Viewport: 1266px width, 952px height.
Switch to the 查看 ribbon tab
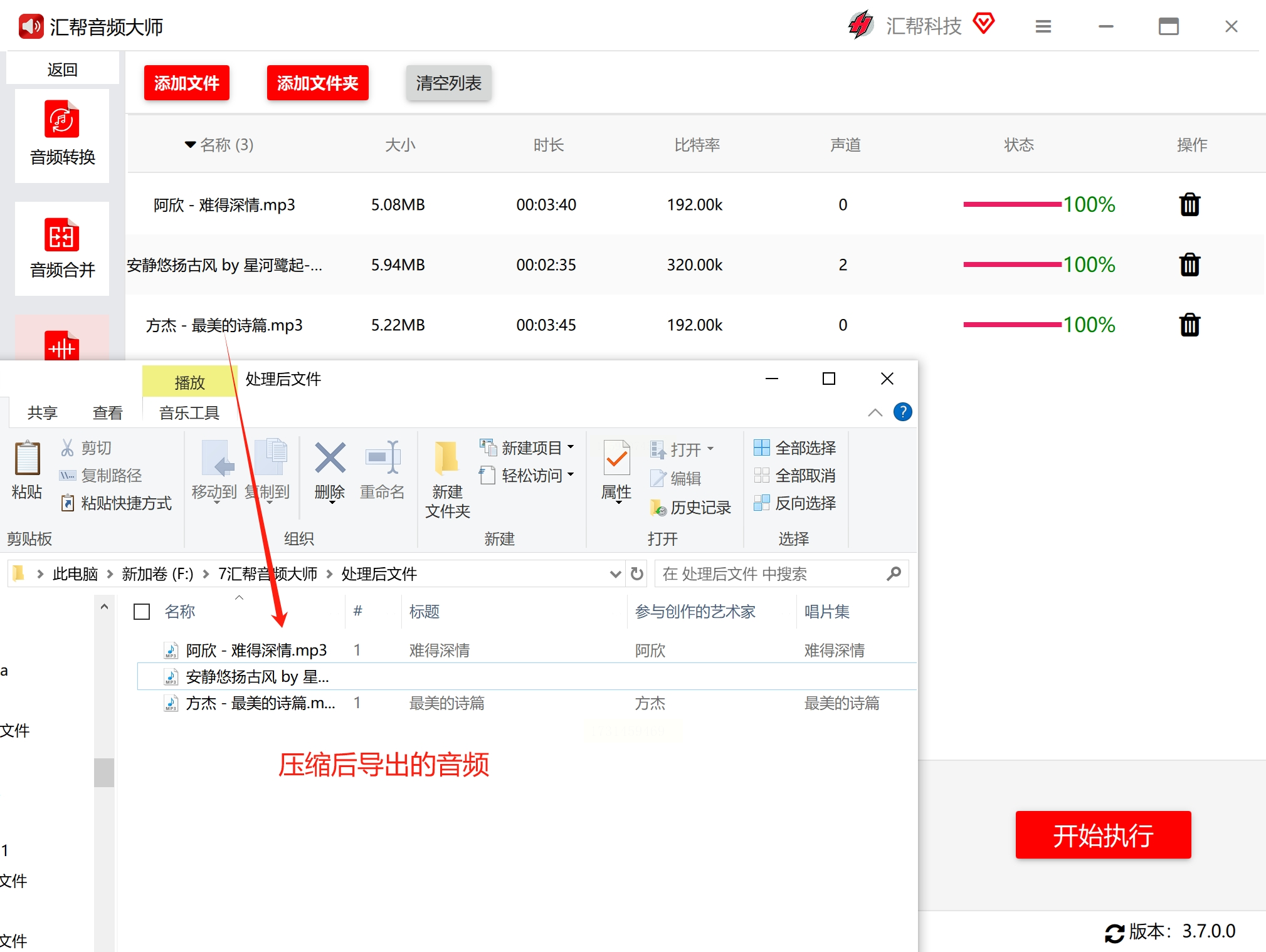(x=107, y=413)
